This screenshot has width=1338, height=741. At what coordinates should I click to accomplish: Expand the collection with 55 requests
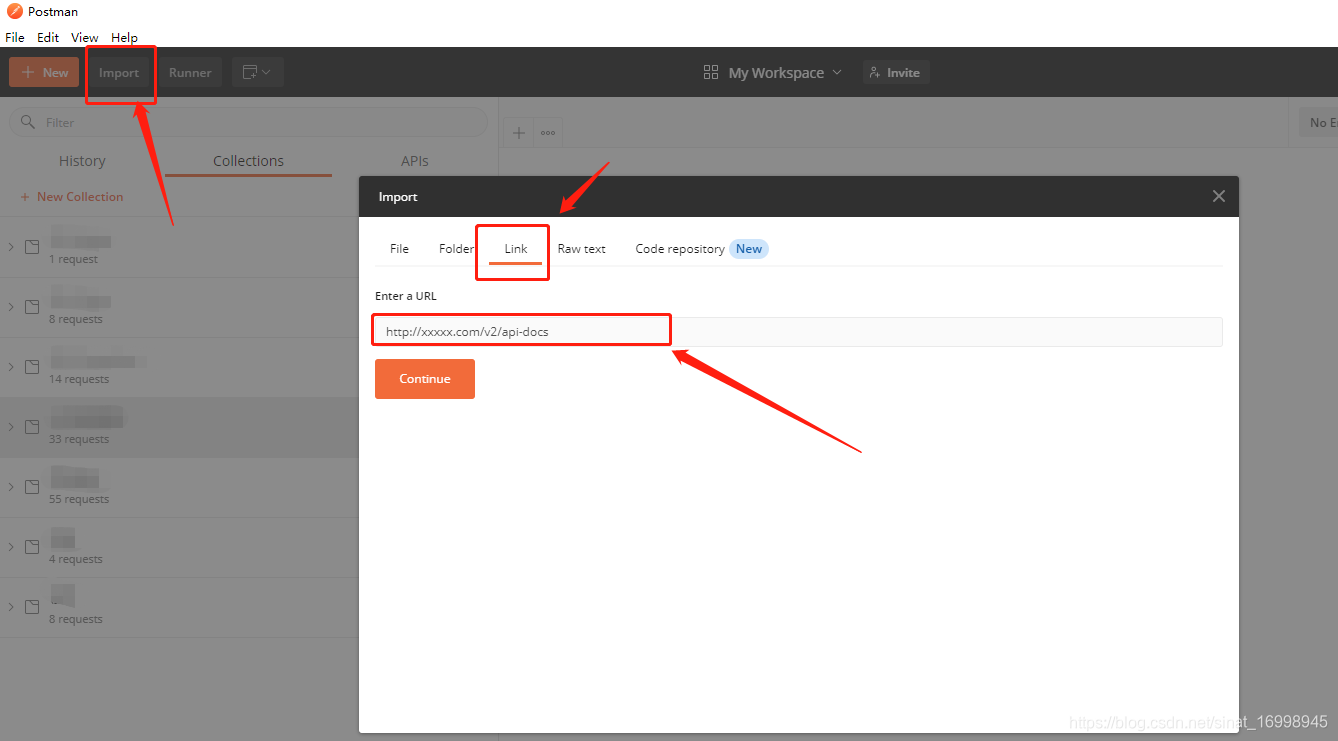(11, 487)
